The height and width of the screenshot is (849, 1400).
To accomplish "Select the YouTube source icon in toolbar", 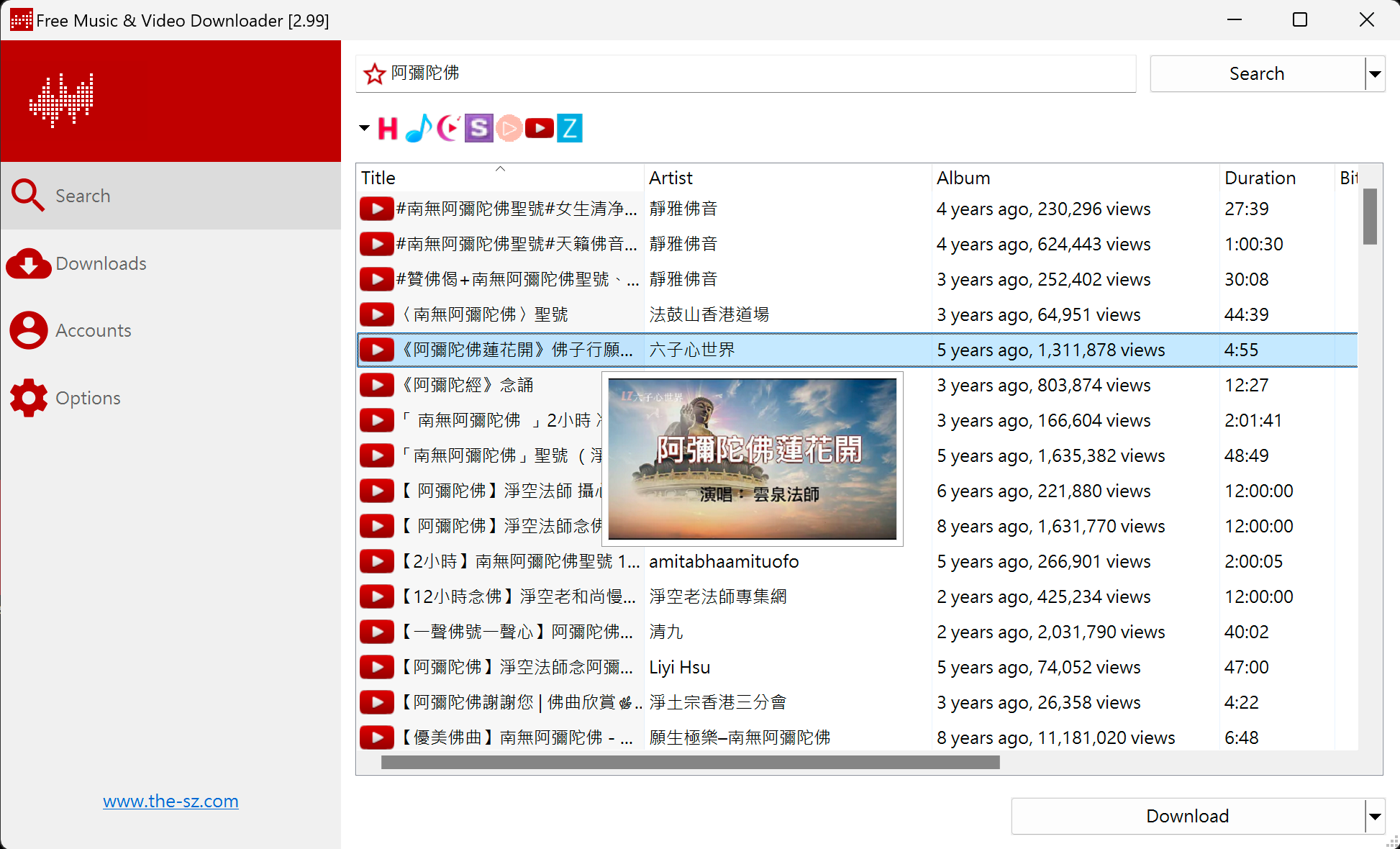I will (540, 129).
